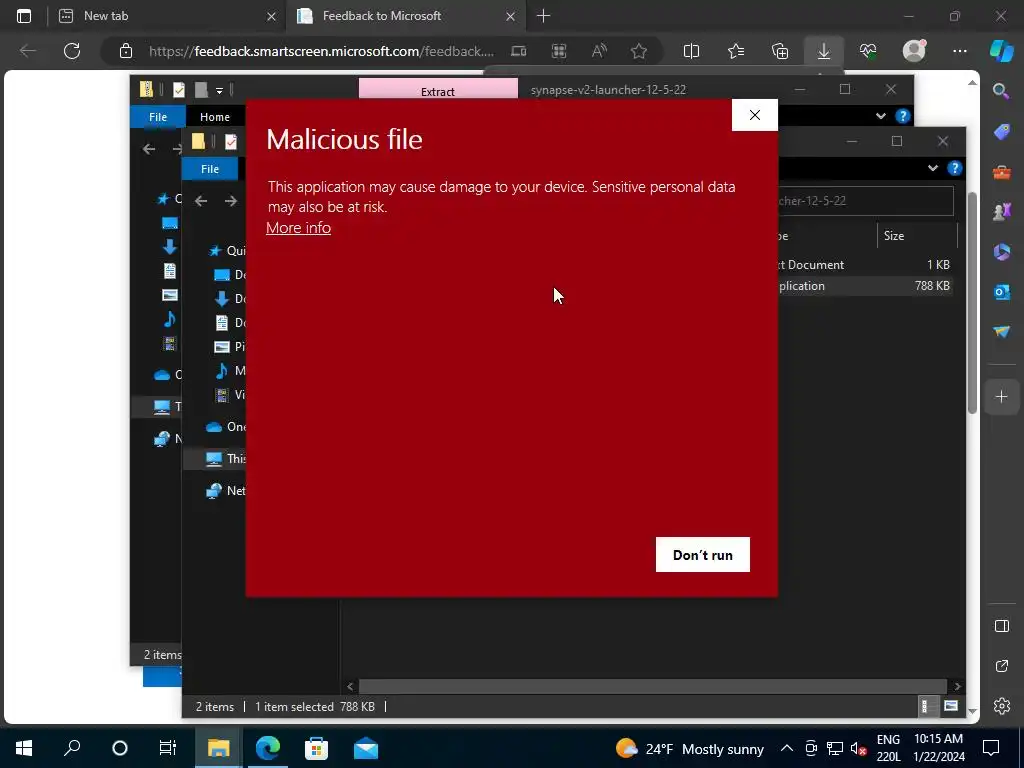Open notification center icon
1024x768 pixels.
991,748
